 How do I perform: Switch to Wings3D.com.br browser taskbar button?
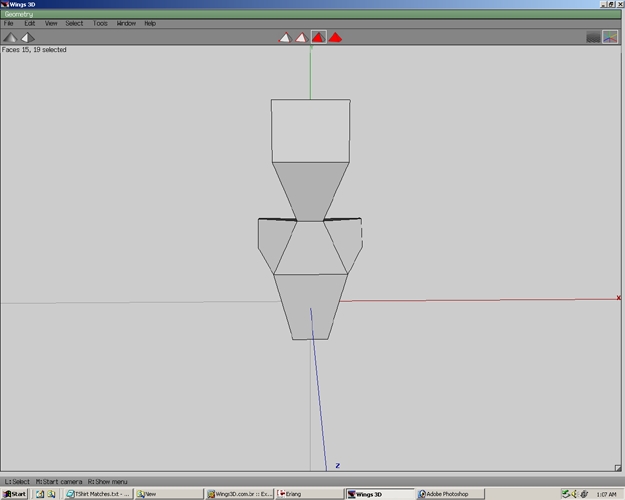tap(240, 494)
